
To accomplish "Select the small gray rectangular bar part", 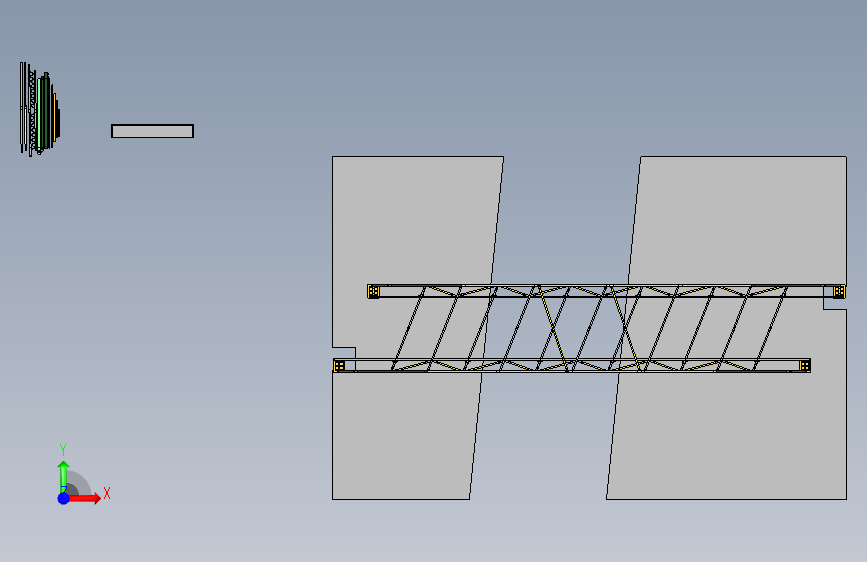I will [153, 131].
